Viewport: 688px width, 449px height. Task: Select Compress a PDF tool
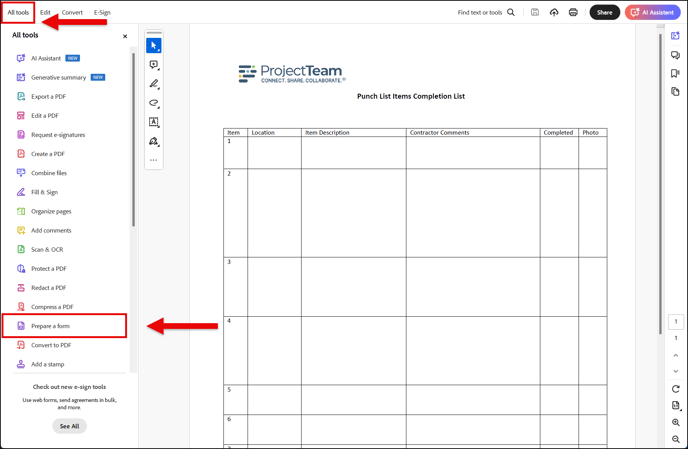[x=45, y=306]
